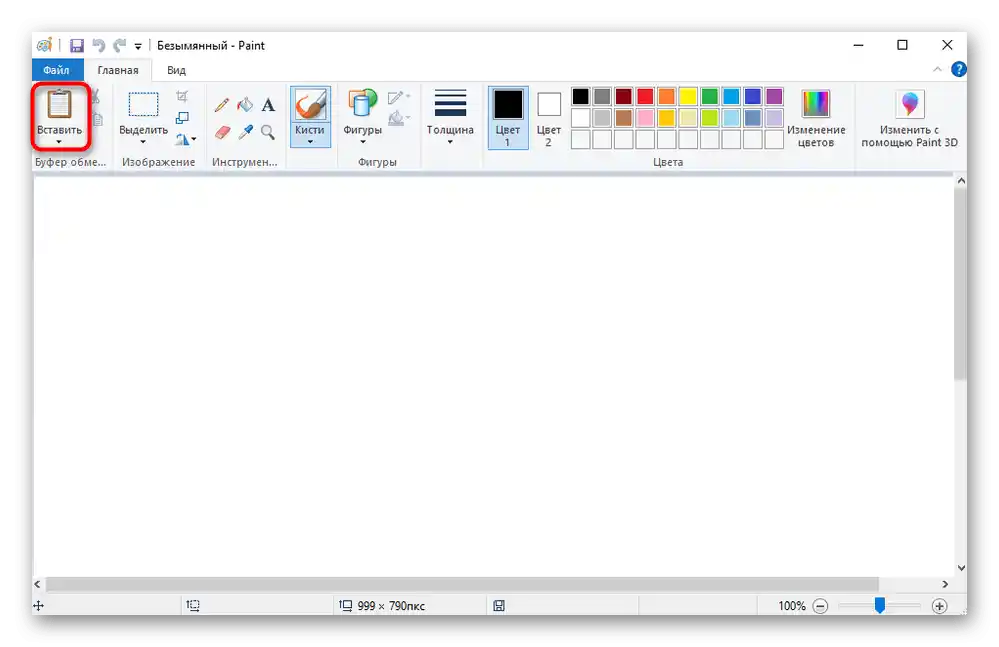Click the zoom slider handle

tap(880, 606)
